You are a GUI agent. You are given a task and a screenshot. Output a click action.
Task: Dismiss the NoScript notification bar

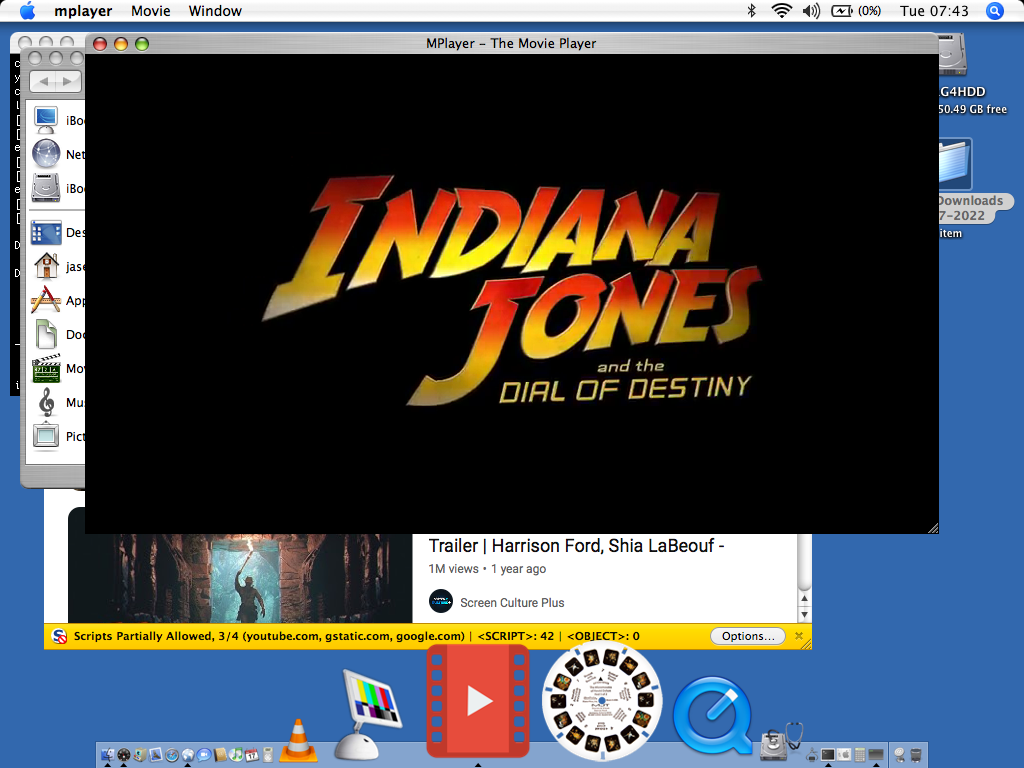tap(799, 635)
